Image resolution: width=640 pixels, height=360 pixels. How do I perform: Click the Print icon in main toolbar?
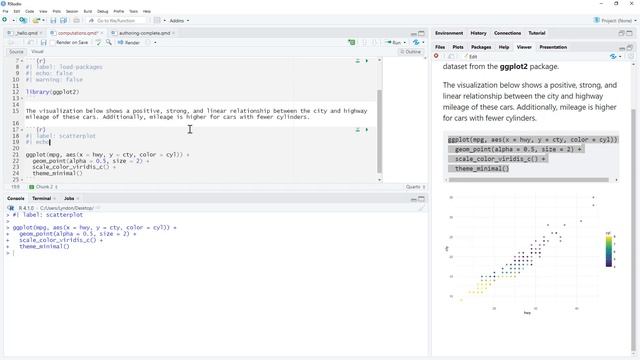76,20
